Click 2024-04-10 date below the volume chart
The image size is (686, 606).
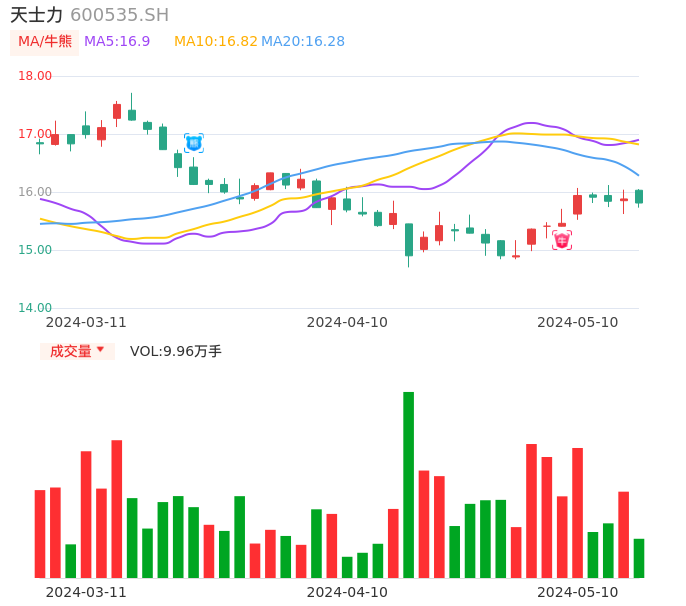point(347,592)
